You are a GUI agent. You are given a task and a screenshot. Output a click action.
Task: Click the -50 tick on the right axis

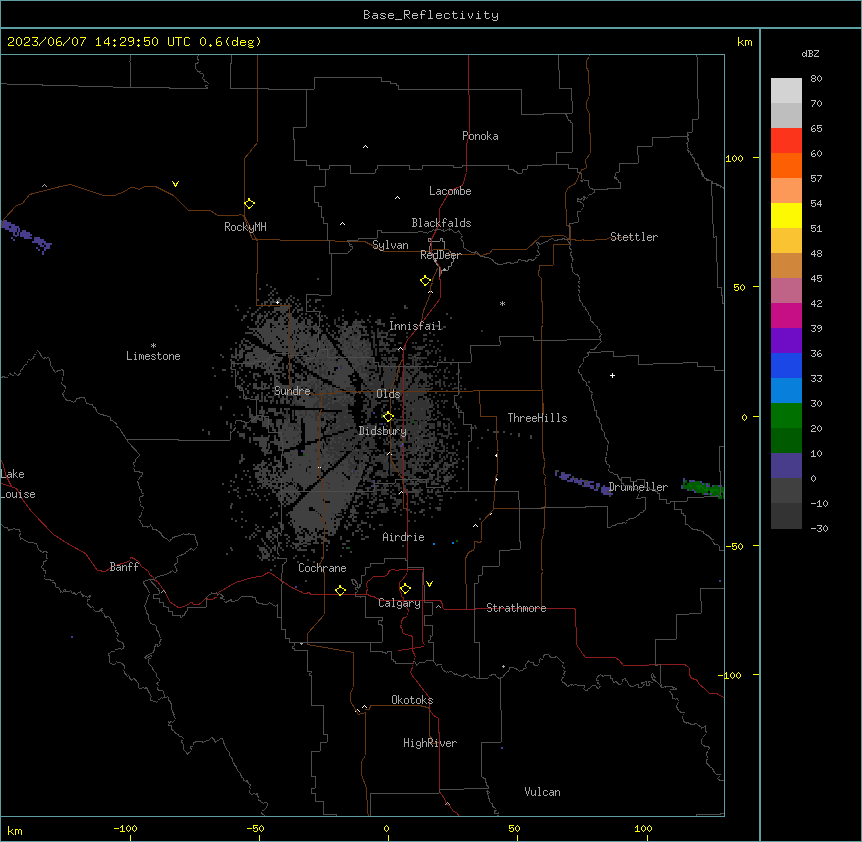(734, 546)
